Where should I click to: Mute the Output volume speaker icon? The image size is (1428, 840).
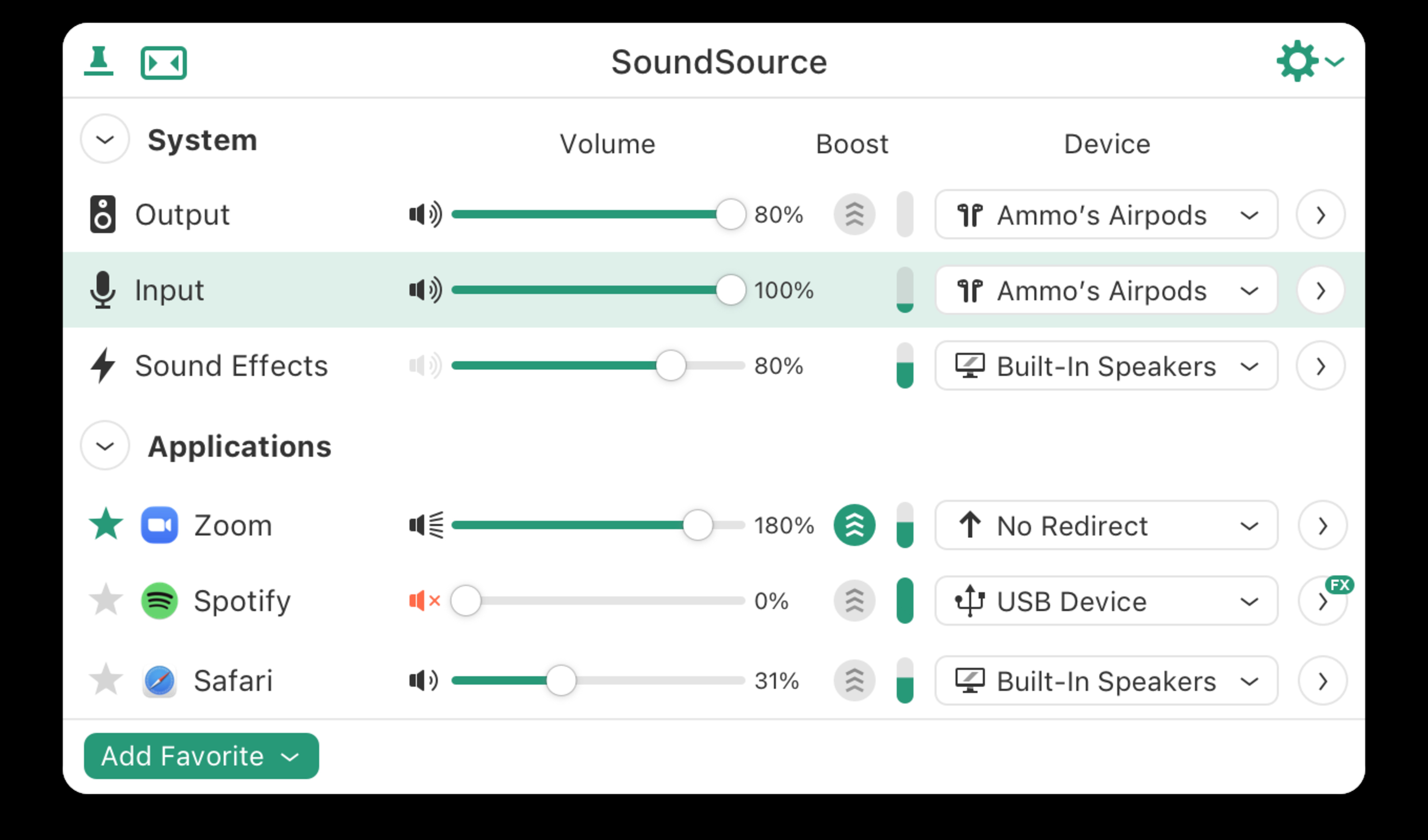425,215
